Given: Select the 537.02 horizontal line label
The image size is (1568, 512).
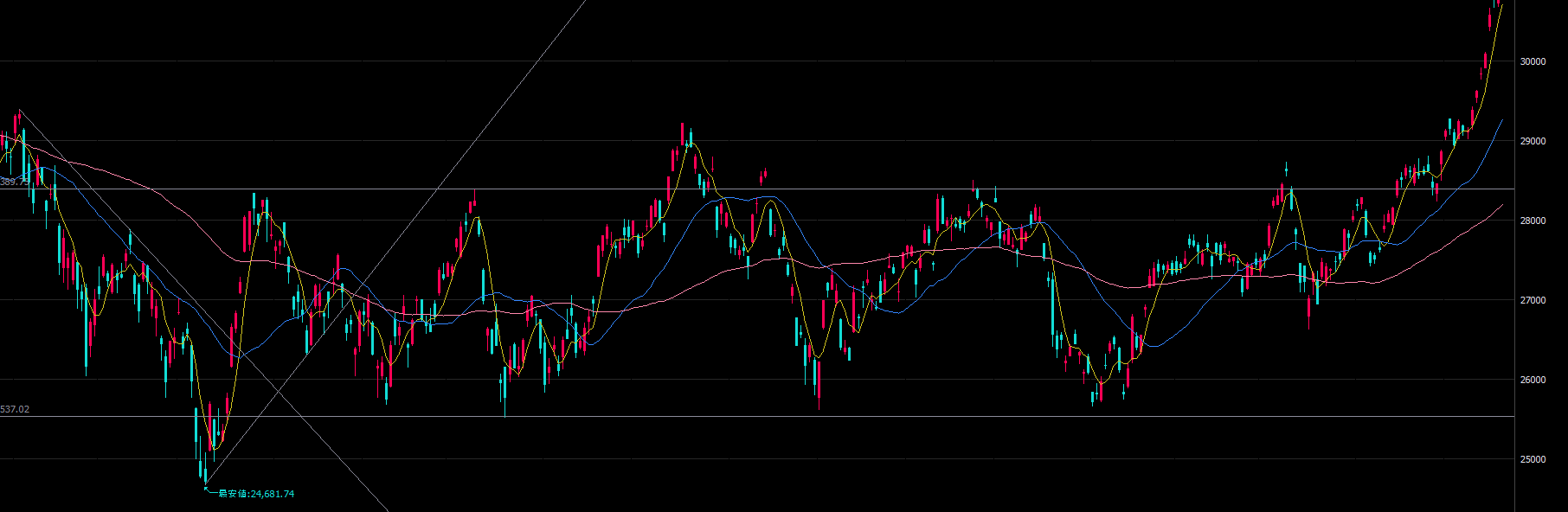Looking at the screenshot, I should point(15,409).
